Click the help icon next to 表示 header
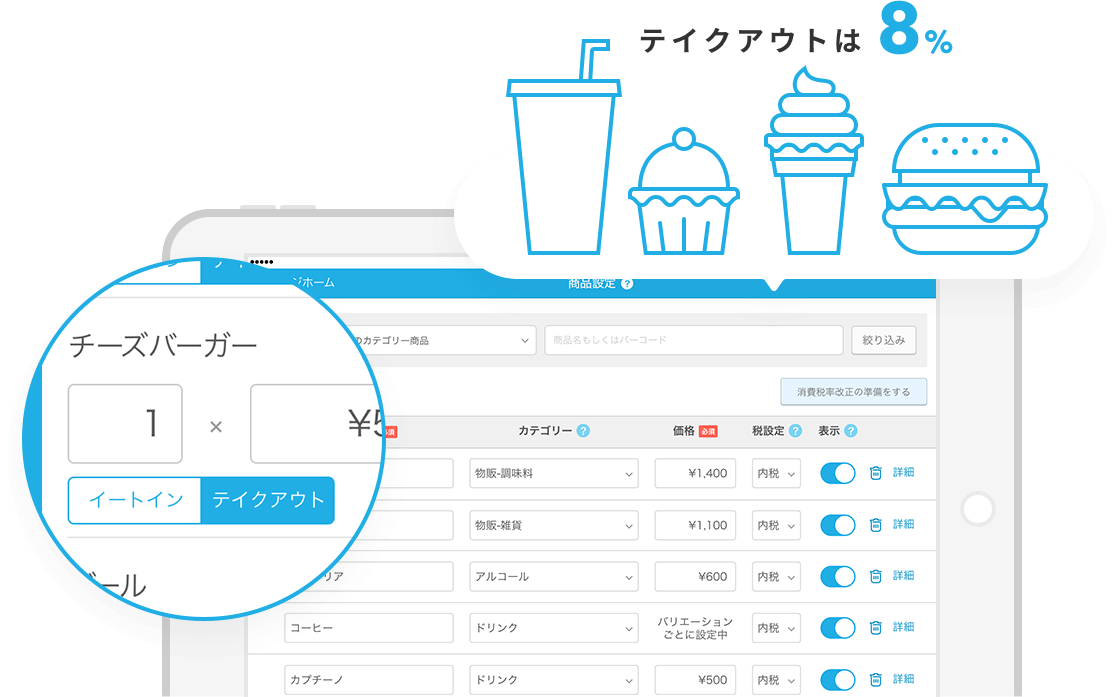Viewport: 1115px width, 697px height. pos(850,431)
